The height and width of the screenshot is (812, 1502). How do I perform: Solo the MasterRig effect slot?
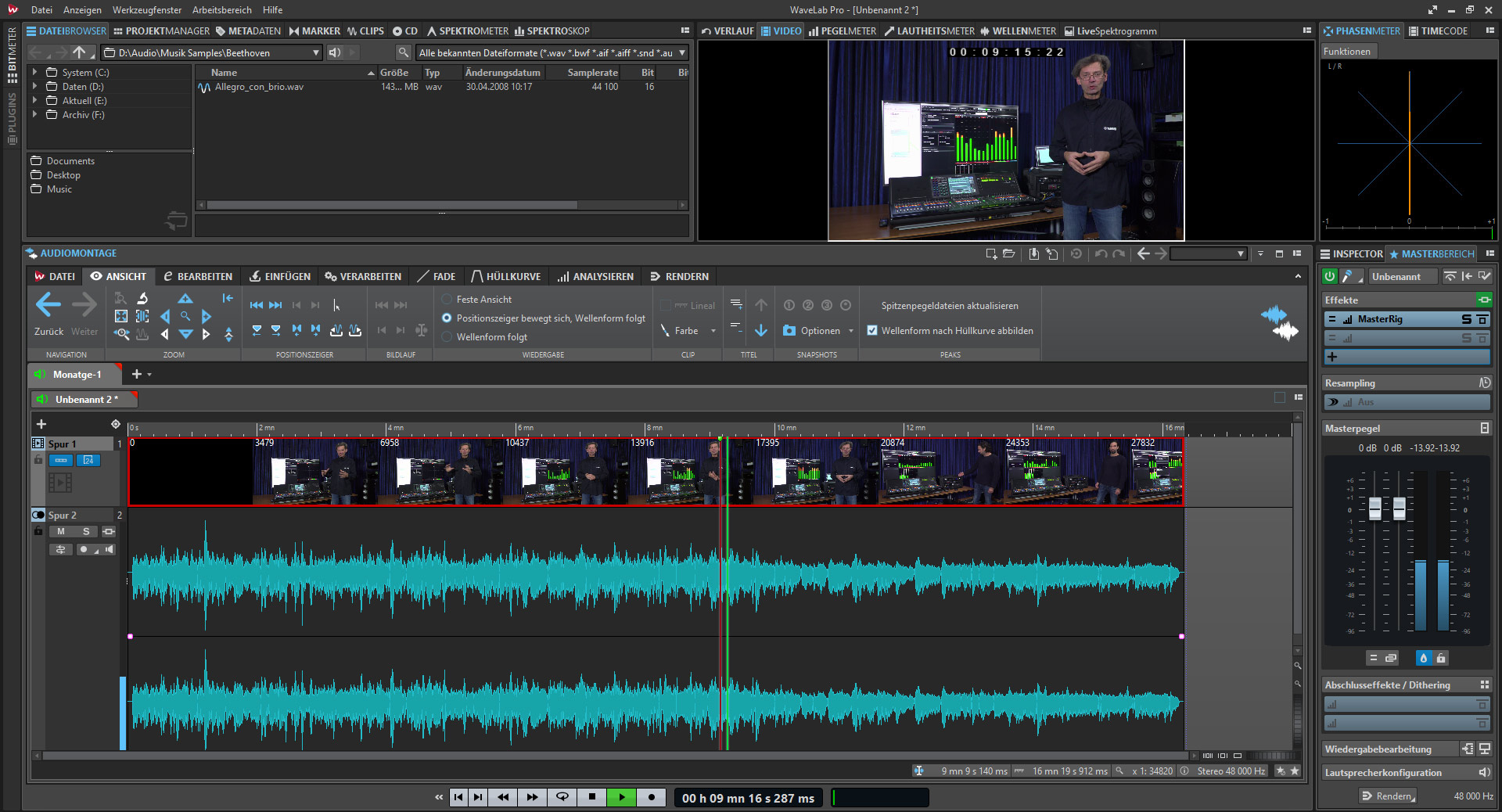point(1466,319)
